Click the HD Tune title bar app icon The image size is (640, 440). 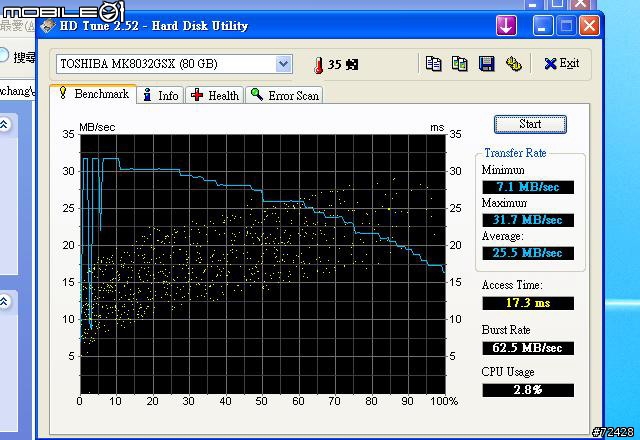pos(48,26)
